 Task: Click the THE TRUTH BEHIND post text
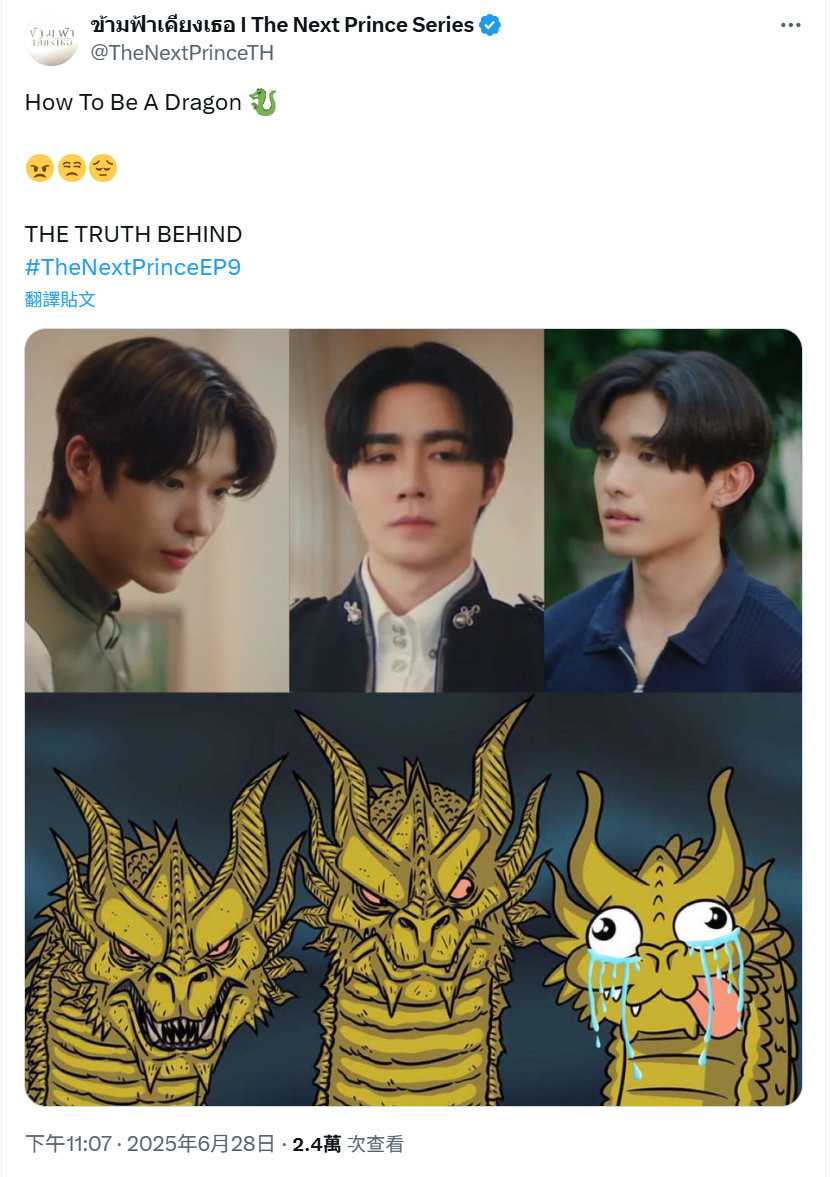click(x=134, y=234)
